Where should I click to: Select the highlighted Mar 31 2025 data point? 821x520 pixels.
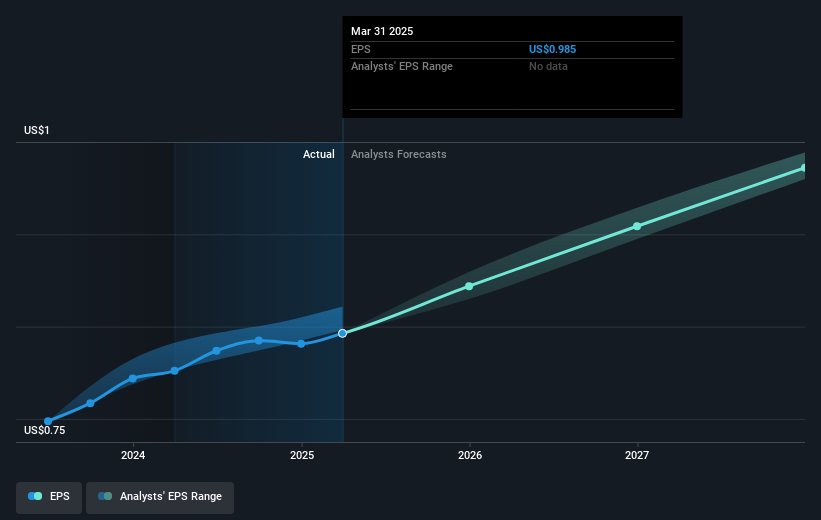(x=342, y=333)
